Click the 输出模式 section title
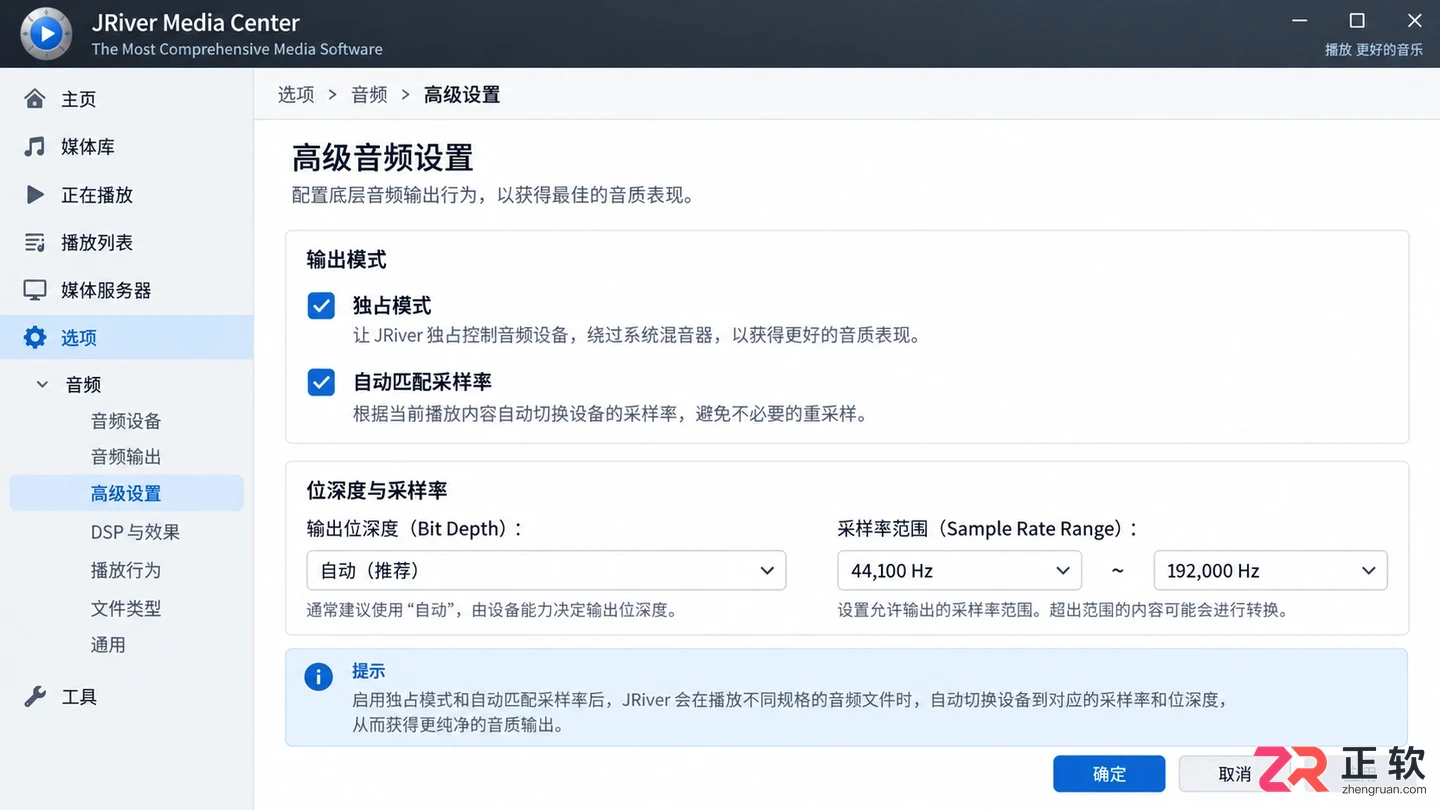The width and height of the screenshot is (1440, 810). pos(346,259)
